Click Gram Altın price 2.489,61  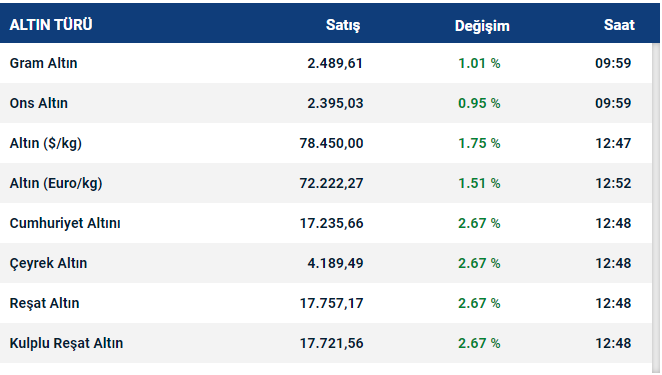coord(335,63)
